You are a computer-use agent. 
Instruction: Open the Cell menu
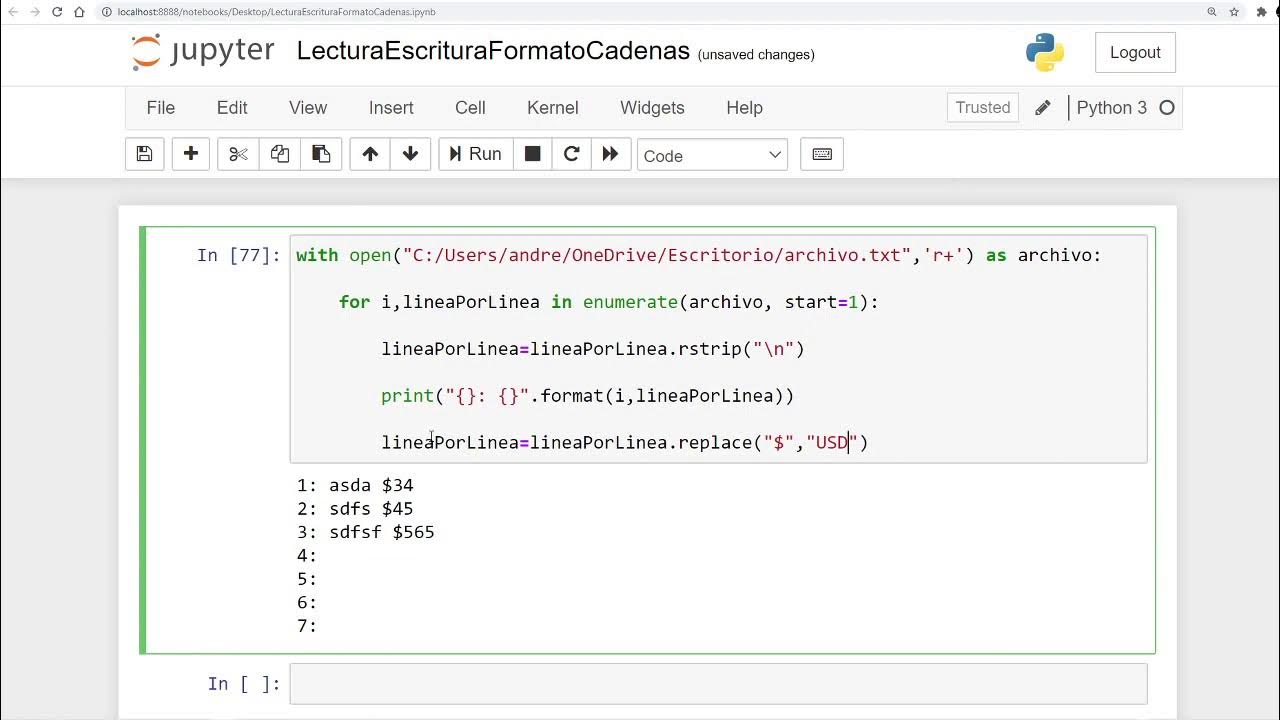[470, 108]
